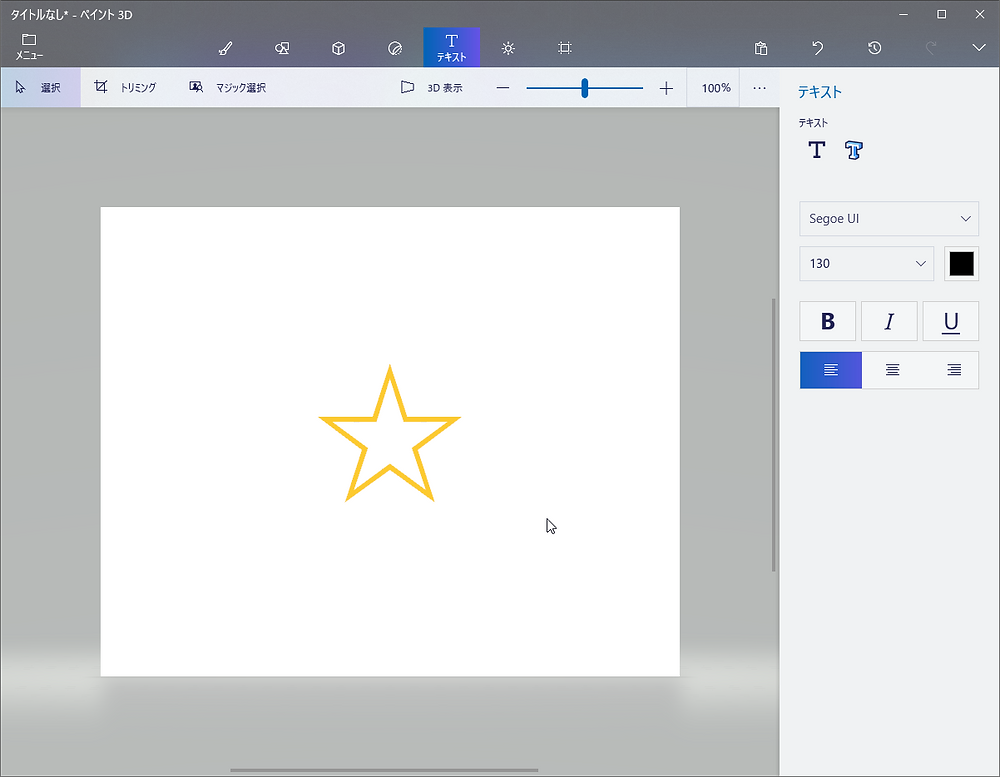Select the Brushes tool icon
Viewport: 1000px width, 777px height.
226,48
